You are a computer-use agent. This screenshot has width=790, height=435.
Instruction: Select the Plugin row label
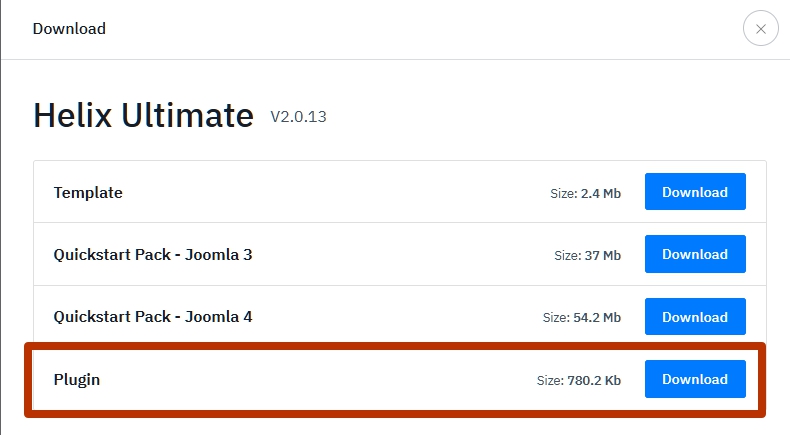[77, 380]
